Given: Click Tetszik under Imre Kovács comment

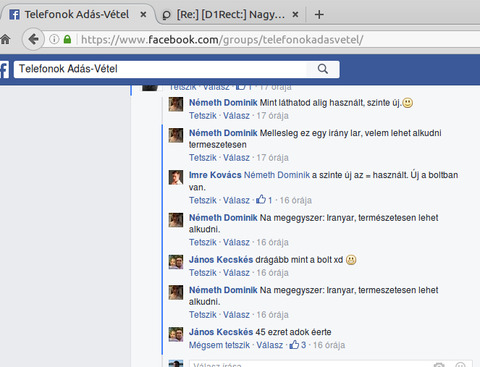Looking at the screenshot, I should pos(203,200).
